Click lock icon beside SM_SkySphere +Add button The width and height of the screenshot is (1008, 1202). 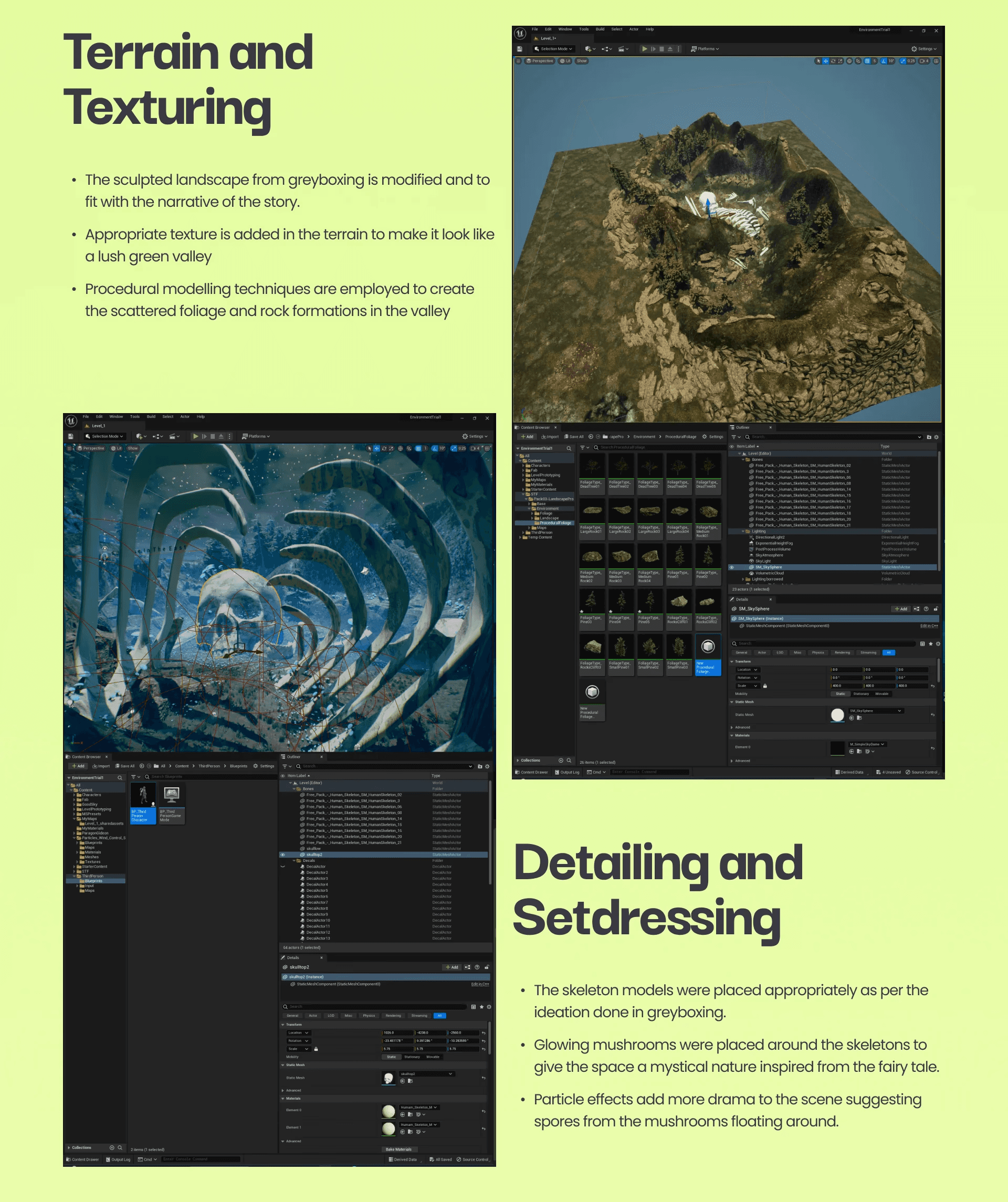936,609
